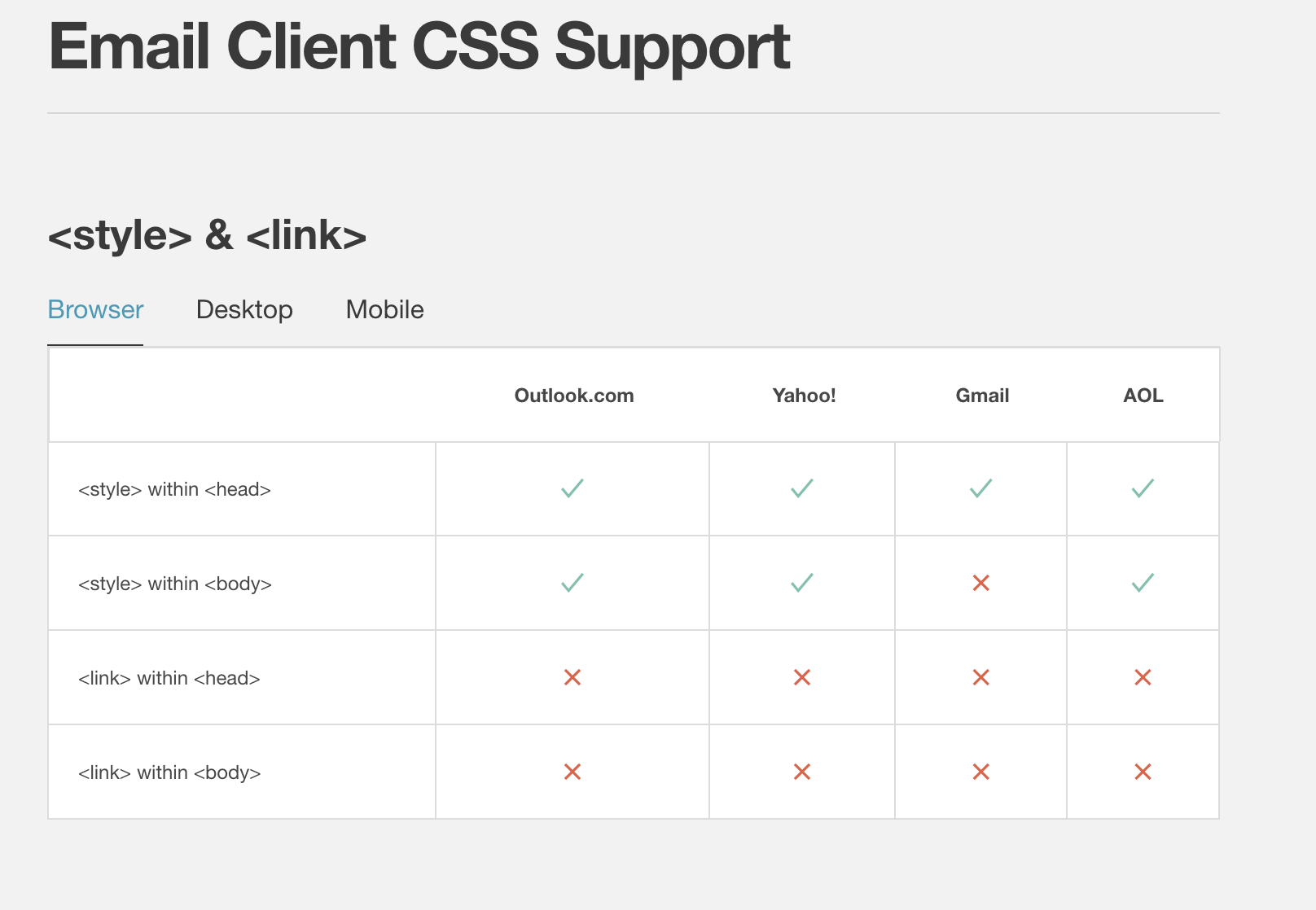Click the Gmail cross for link within body
The width and height of the screenshot is (1316, 910).
click(x=980, y=772)
